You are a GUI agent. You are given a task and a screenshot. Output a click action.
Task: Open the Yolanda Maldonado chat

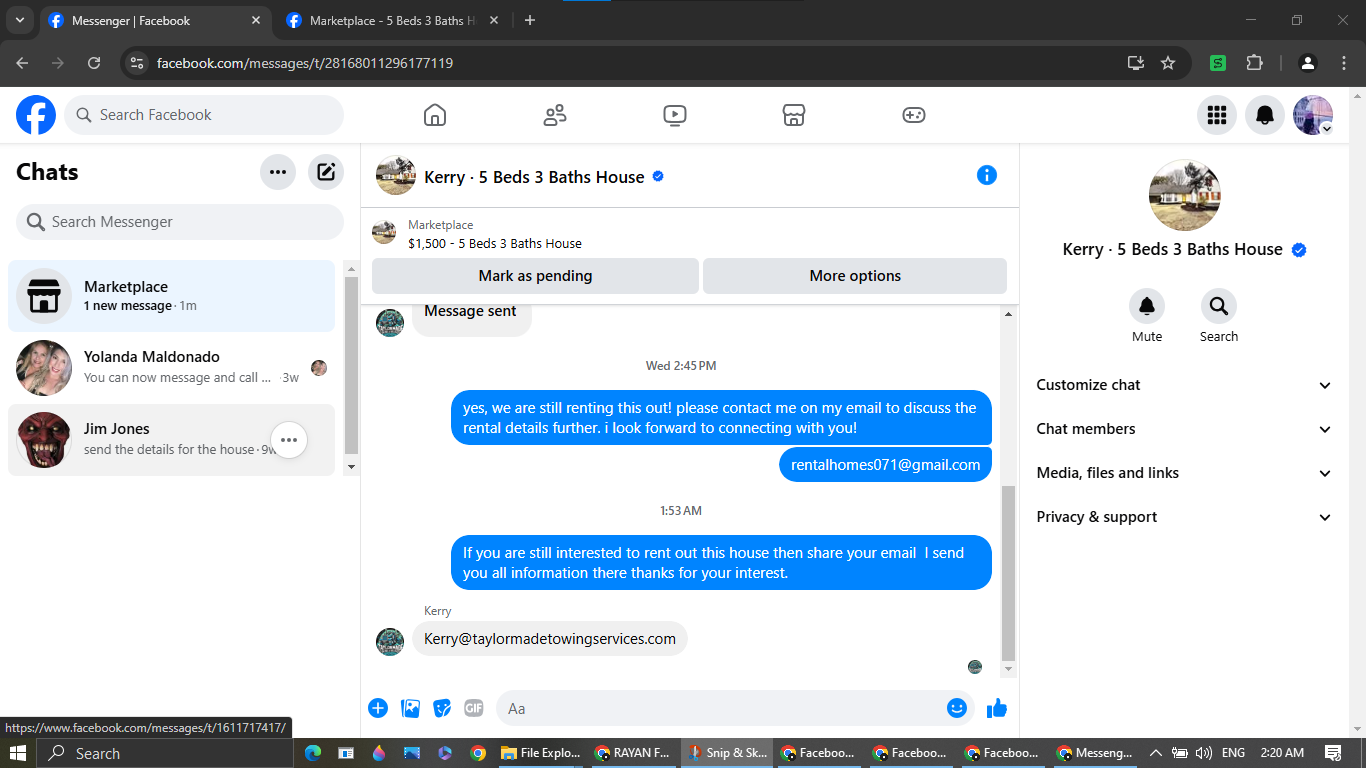click(172, 368)
